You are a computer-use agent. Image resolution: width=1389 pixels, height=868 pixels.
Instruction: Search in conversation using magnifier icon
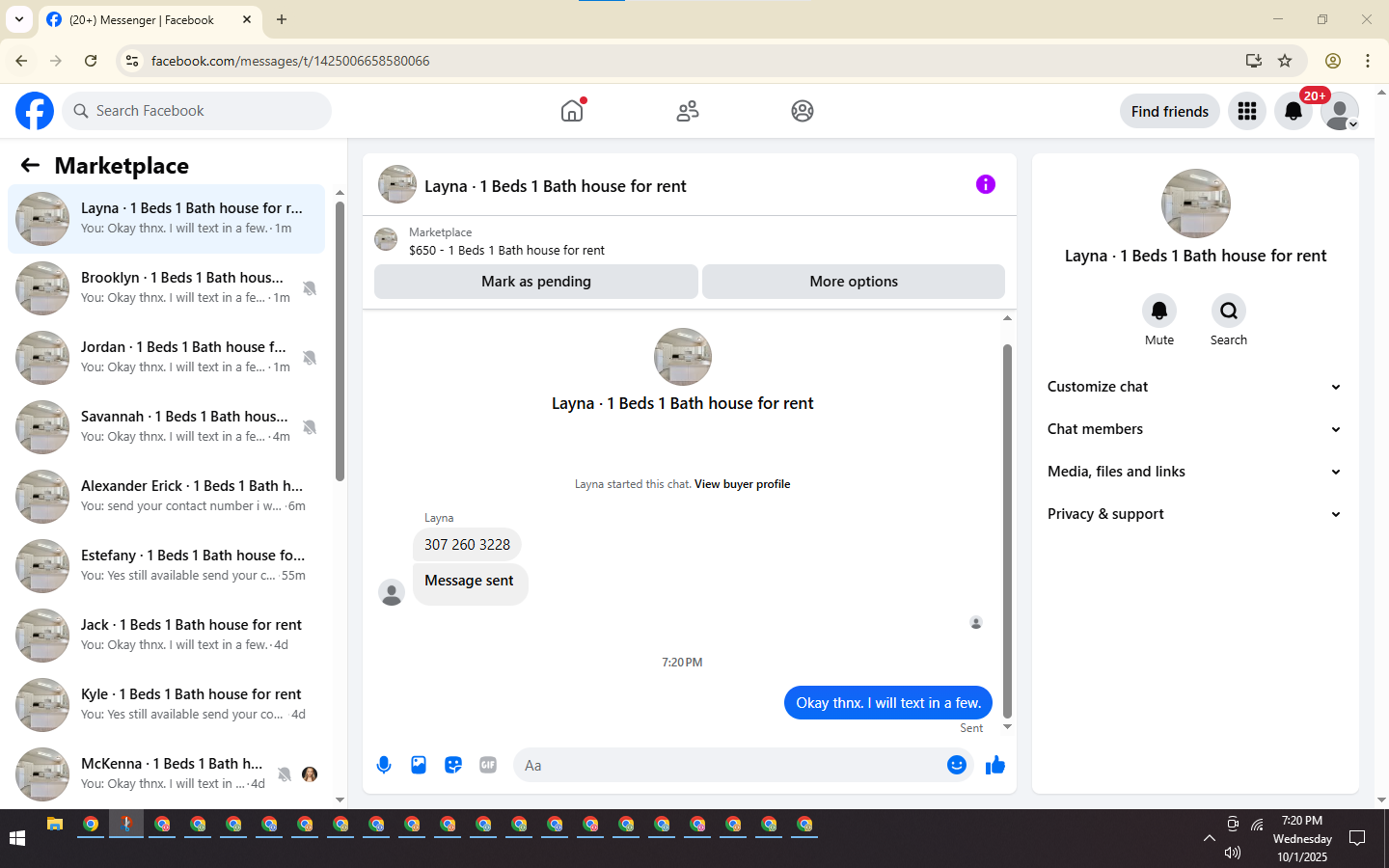coord(1229,311)
